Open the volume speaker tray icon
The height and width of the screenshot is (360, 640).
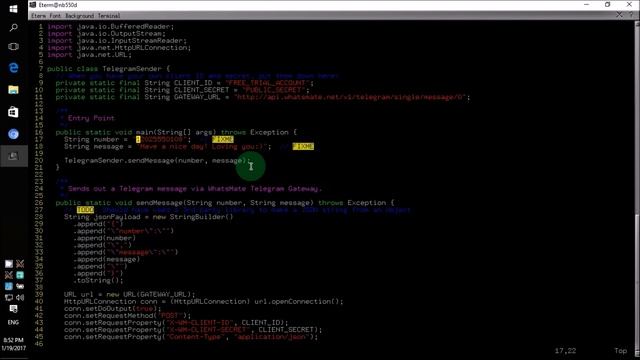tap(20, 297)
